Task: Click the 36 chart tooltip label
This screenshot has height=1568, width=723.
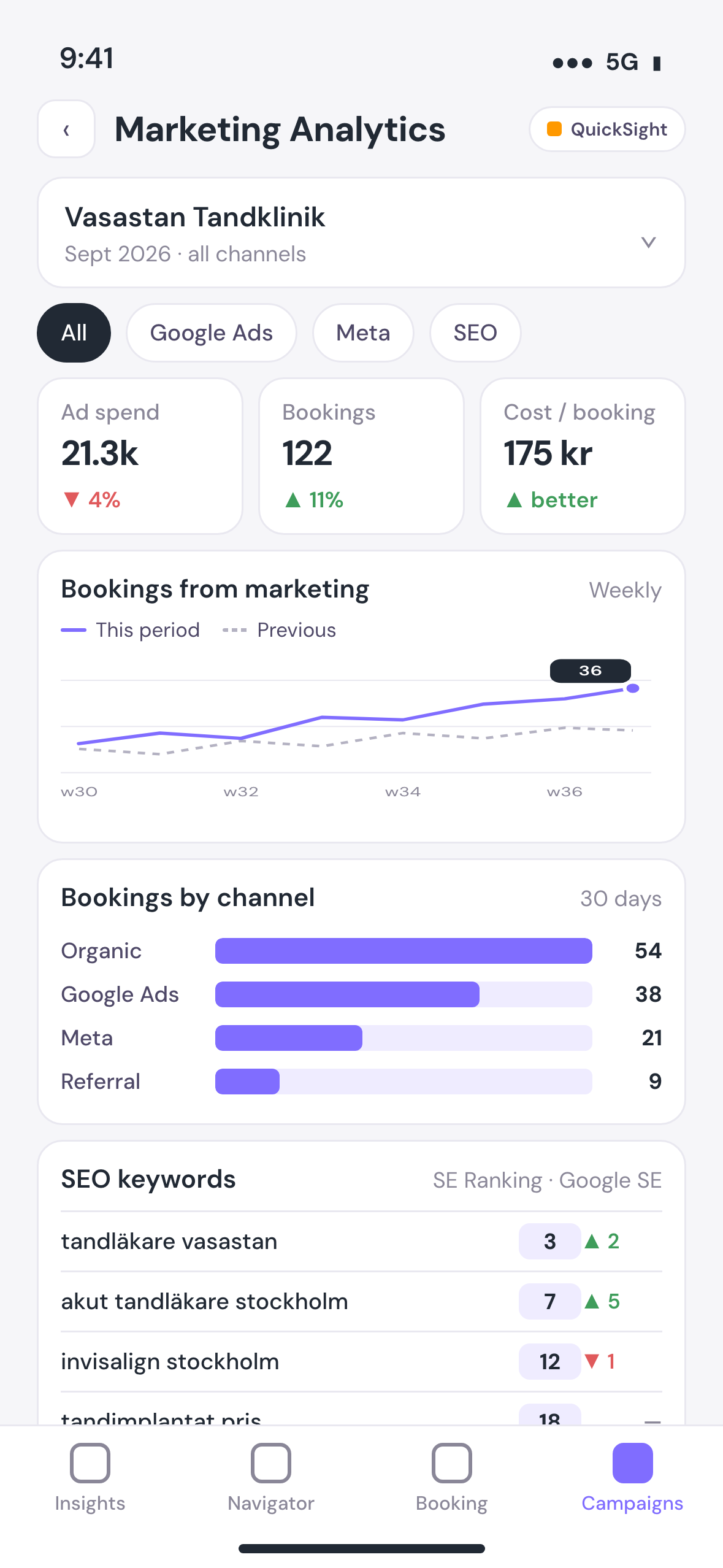Action: pos(591,671)
